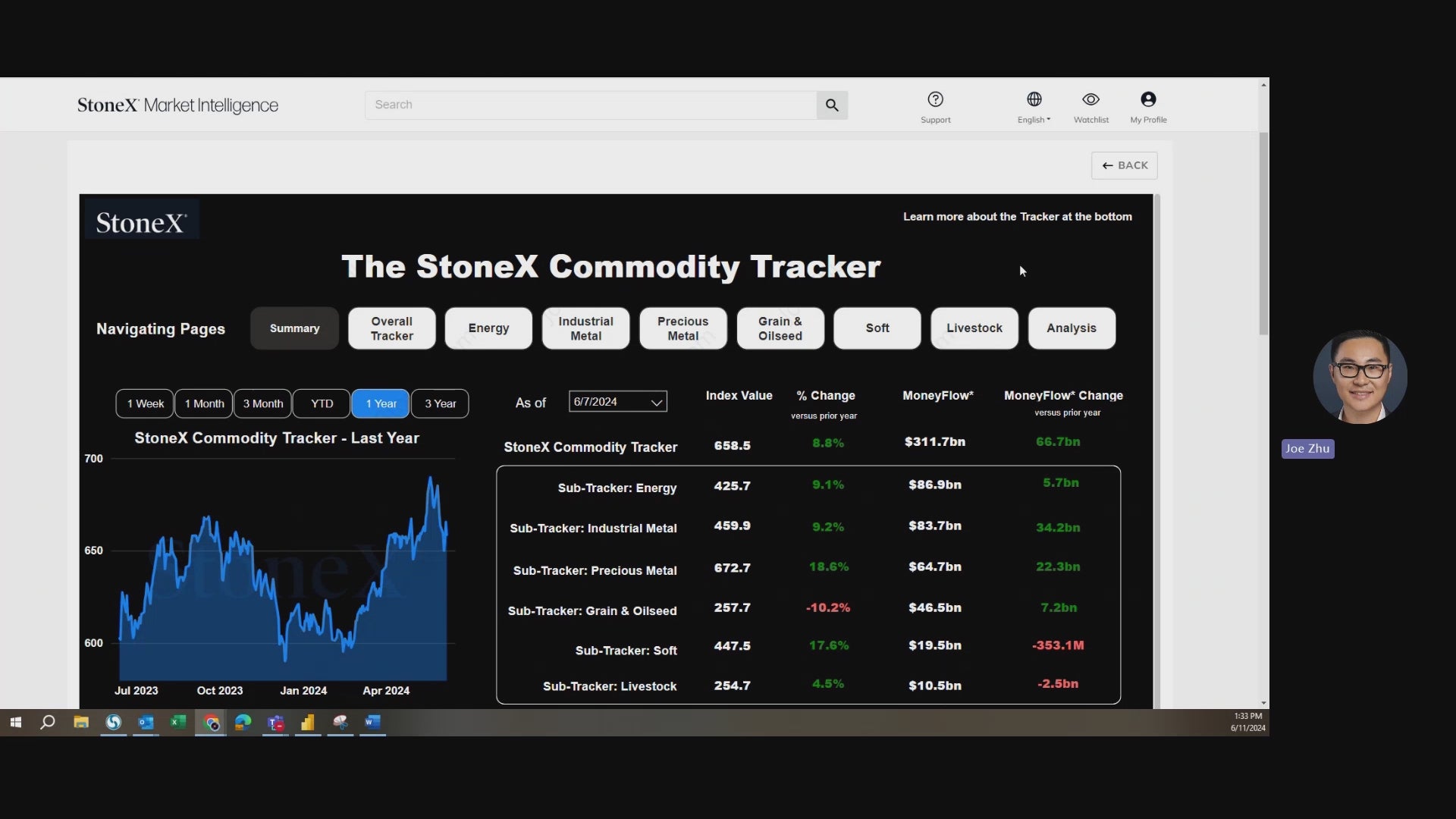Select the 3 Month time range

262,403
